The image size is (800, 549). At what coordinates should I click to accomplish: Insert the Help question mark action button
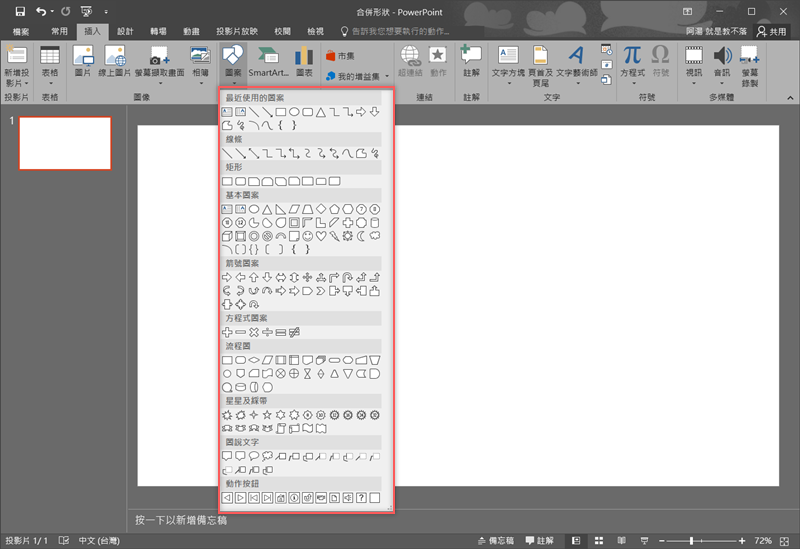pyautogui.click(x=361, y=497)
